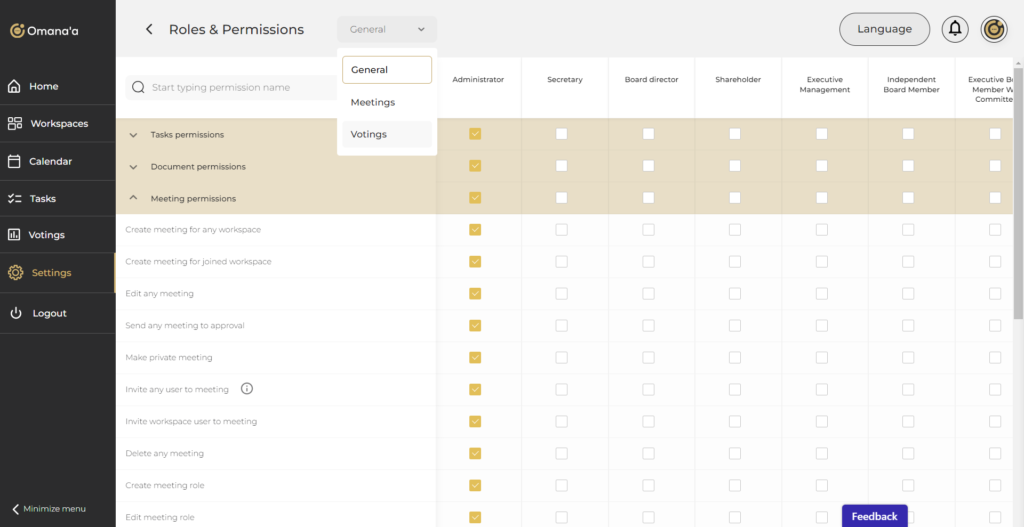Screen dimensions: 1024x527
Task: Open the Feedback button
Action: [x=874, y=516]
